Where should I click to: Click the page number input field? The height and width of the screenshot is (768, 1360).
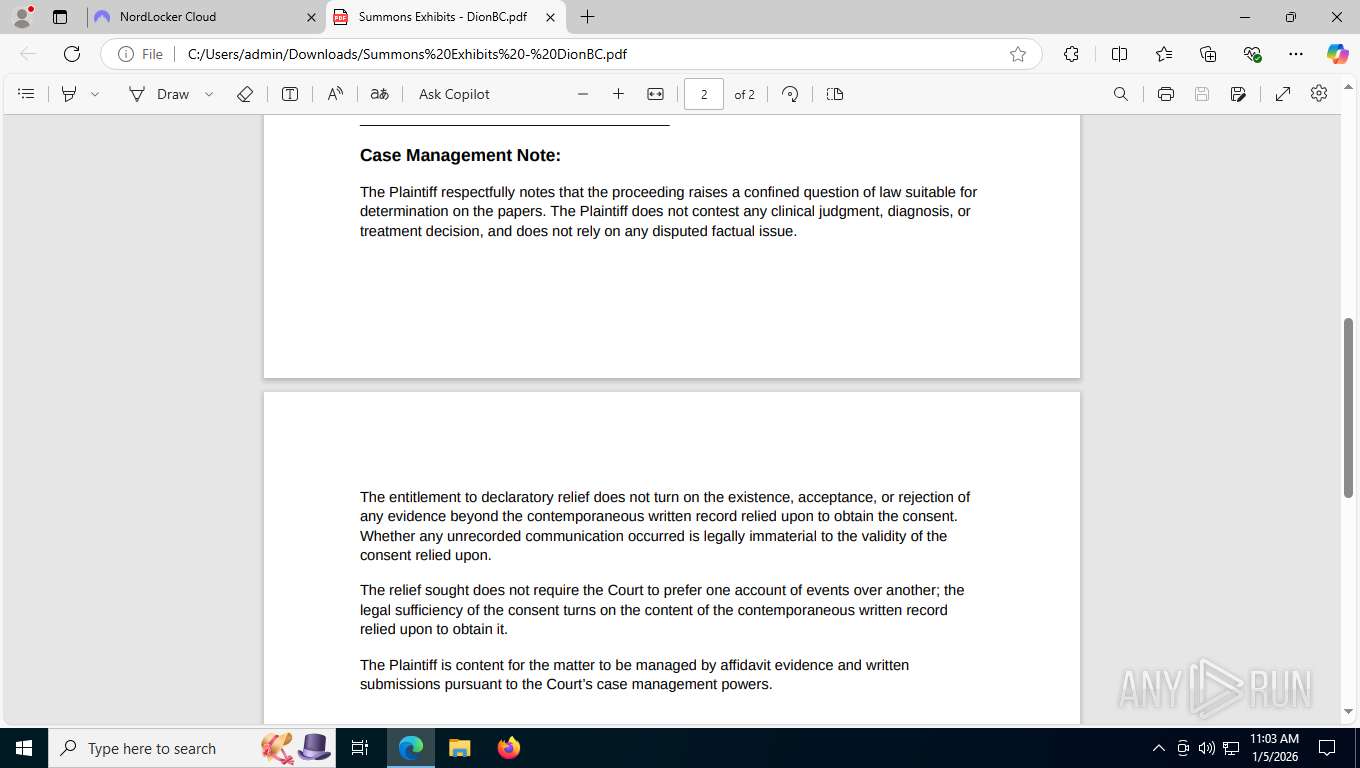704,94
